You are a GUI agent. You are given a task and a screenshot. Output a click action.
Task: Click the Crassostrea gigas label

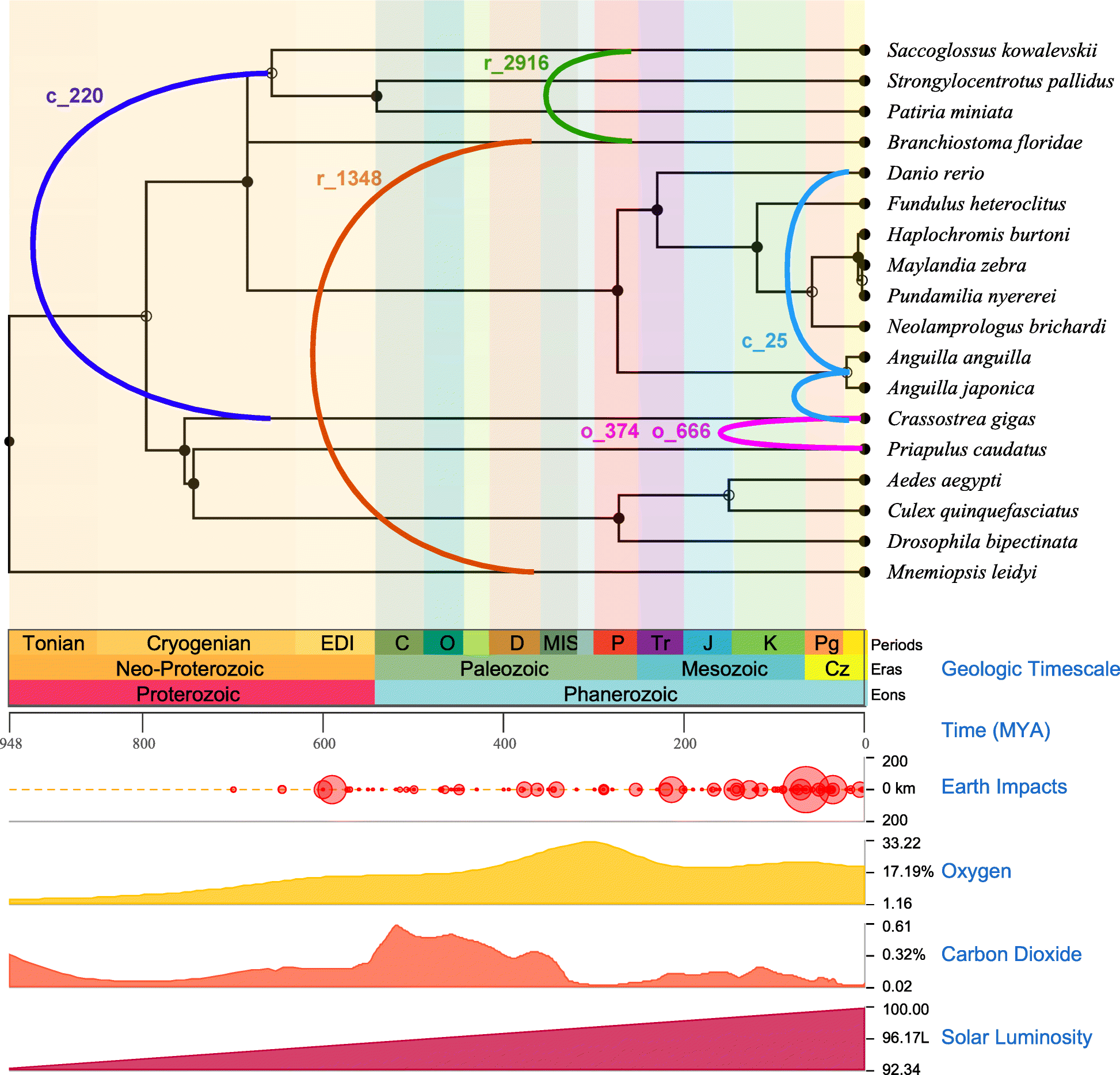point(961,418)
